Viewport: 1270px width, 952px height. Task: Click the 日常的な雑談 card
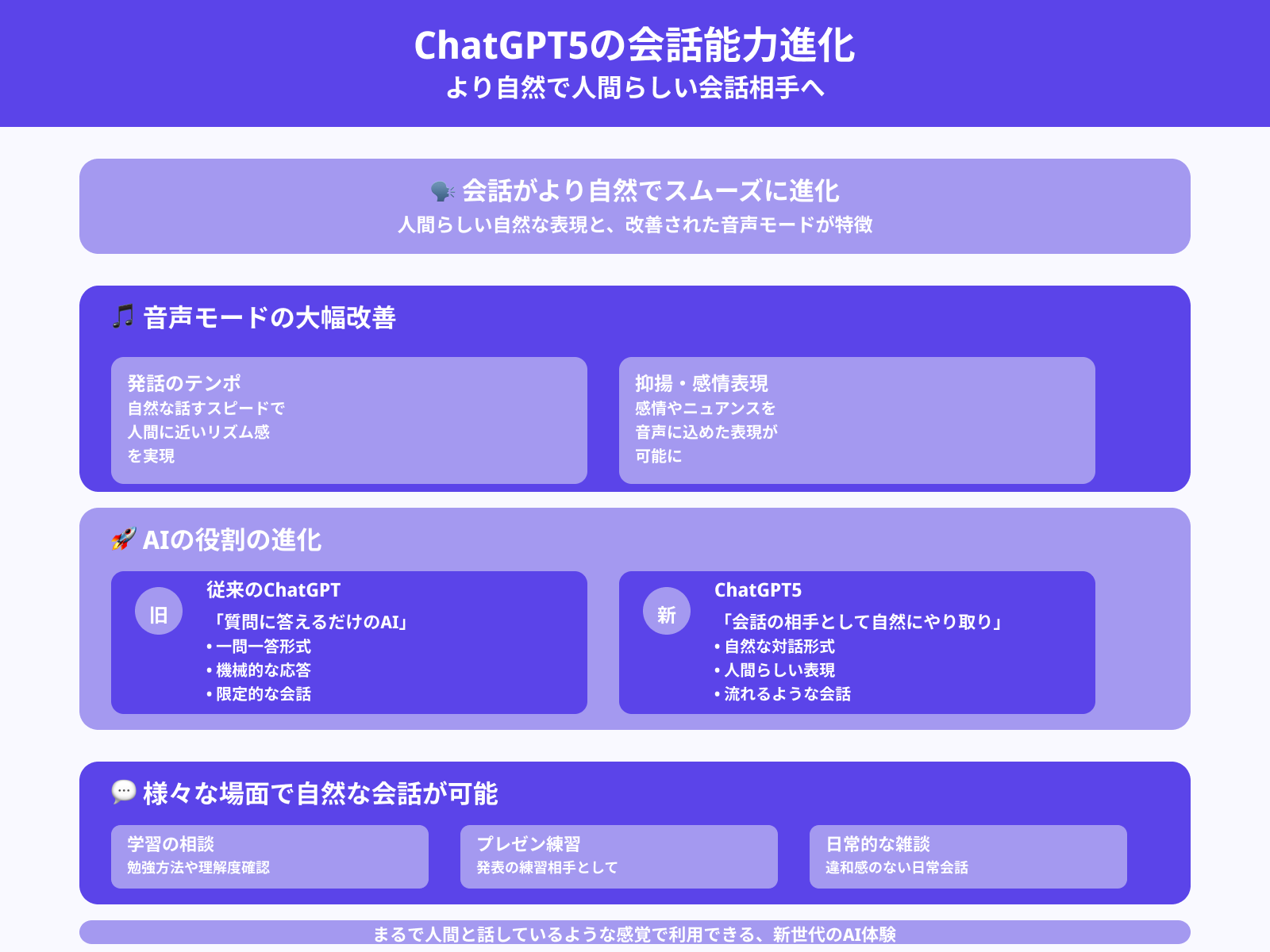tap(968, 857)
